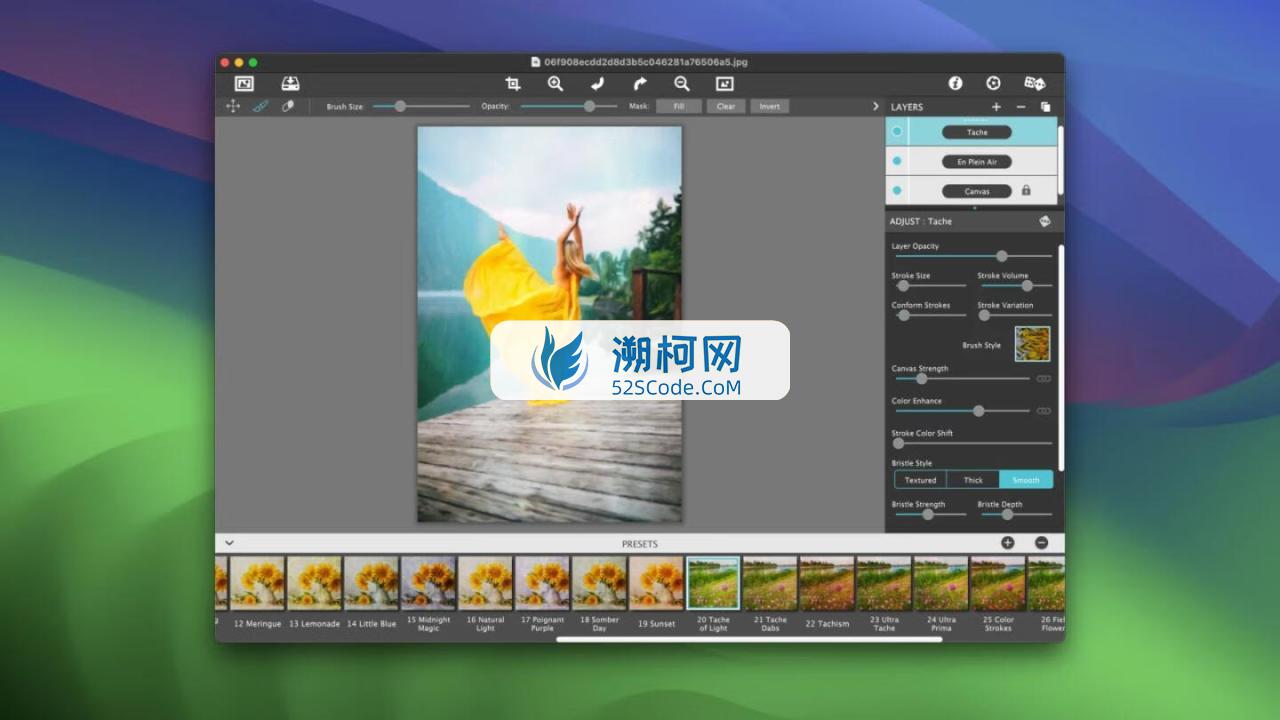Click the Canvas Strength slider

[x=962, y=379]
